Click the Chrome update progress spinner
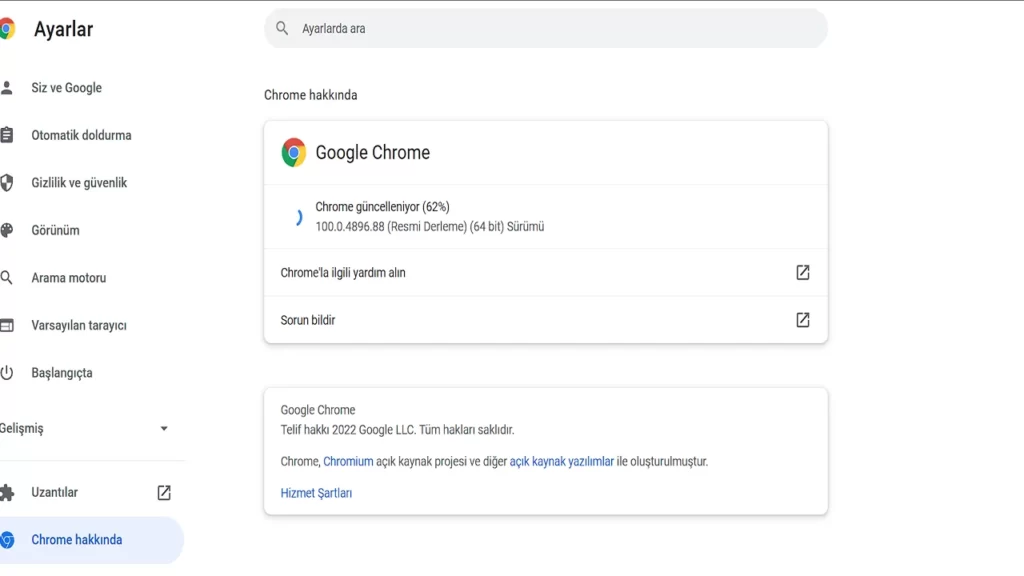Image resolution: width=1024 pixels, height=576 pixels. (x=296, y=217)
